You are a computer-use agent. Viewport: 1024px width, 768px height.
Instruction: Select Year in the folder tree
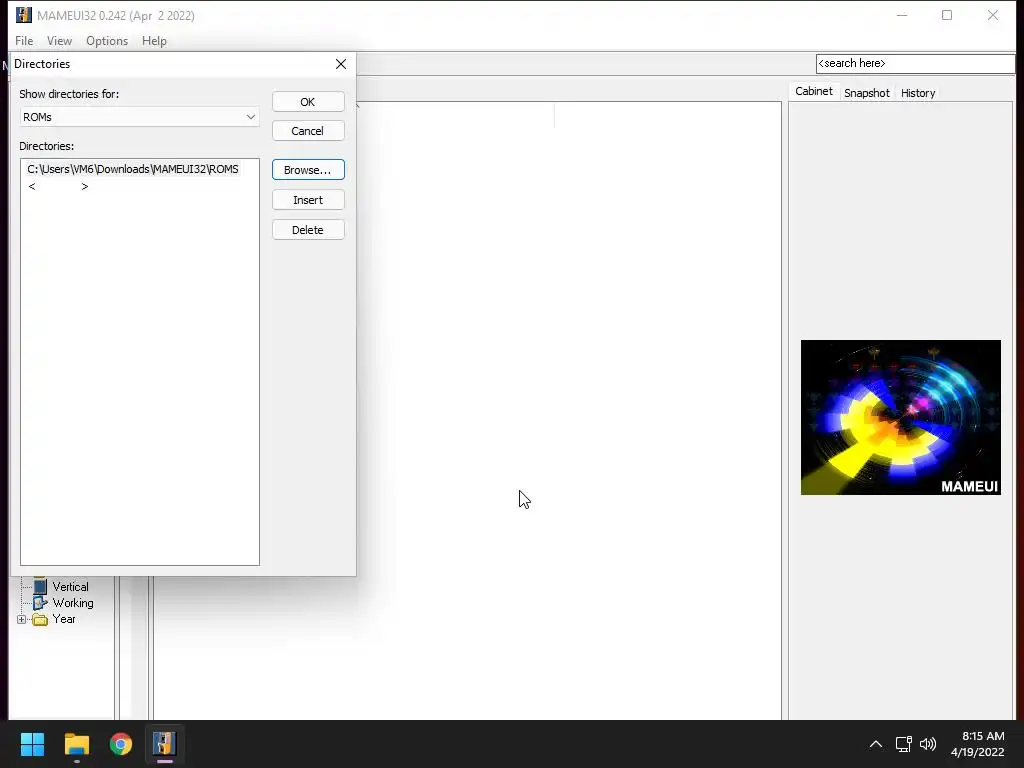[64, 619]
